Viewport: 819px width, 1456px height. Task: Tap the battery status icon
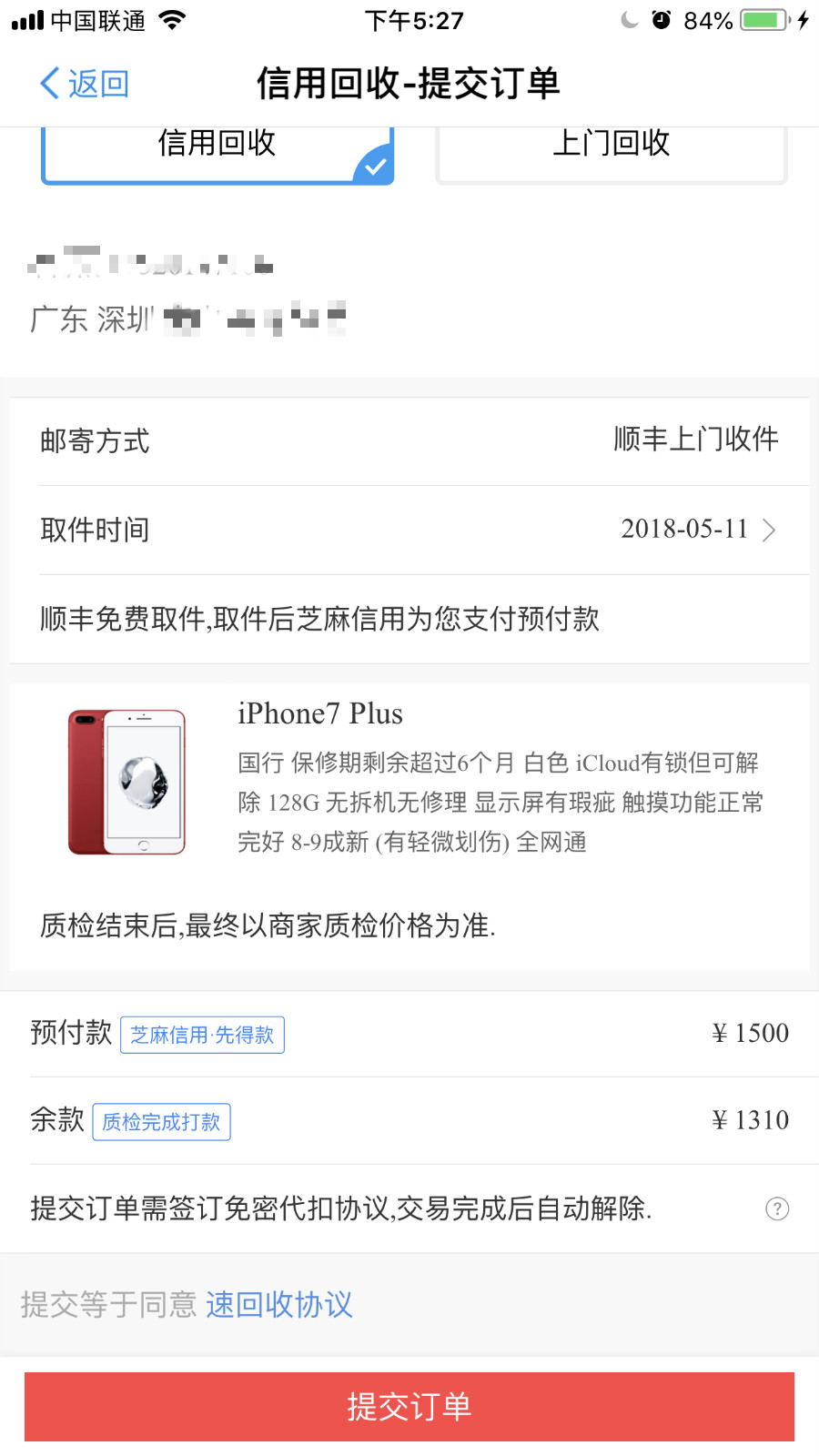[x=764, y=20]
